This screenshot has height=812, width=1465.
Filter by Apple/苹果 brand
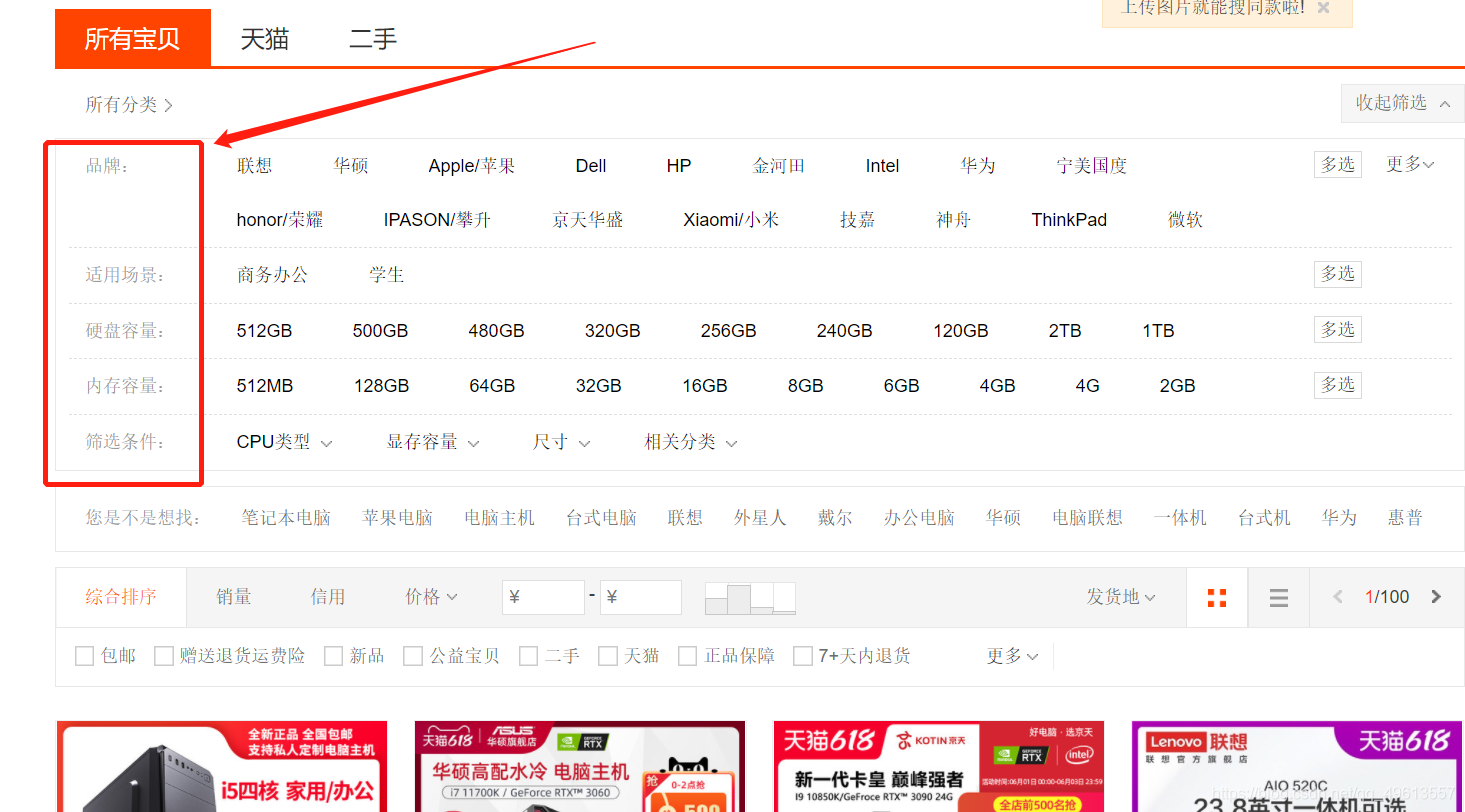472,166
